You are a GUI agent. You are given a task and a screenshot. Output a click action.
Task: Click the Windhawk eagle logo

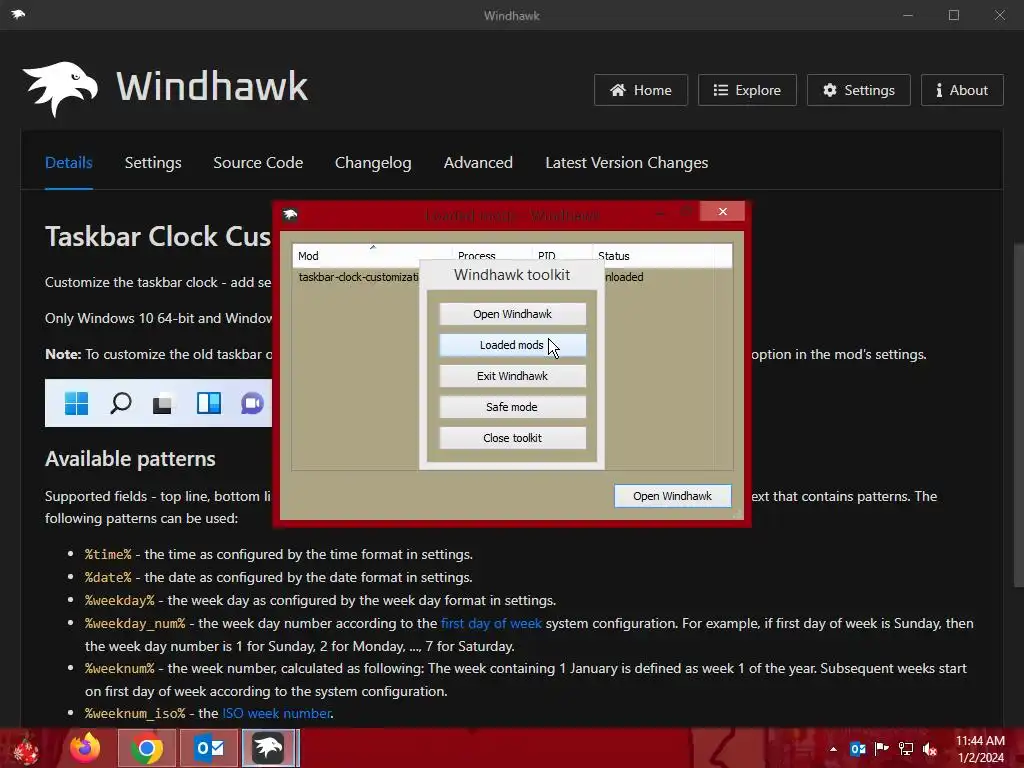pyautogui.click(x=60, y=89)
